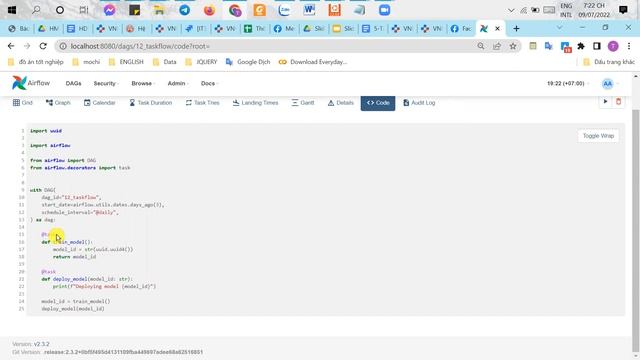Open Firefox from the taskbar
The image size is (640, 360).
pyautogui.click(x=209, y=10)
